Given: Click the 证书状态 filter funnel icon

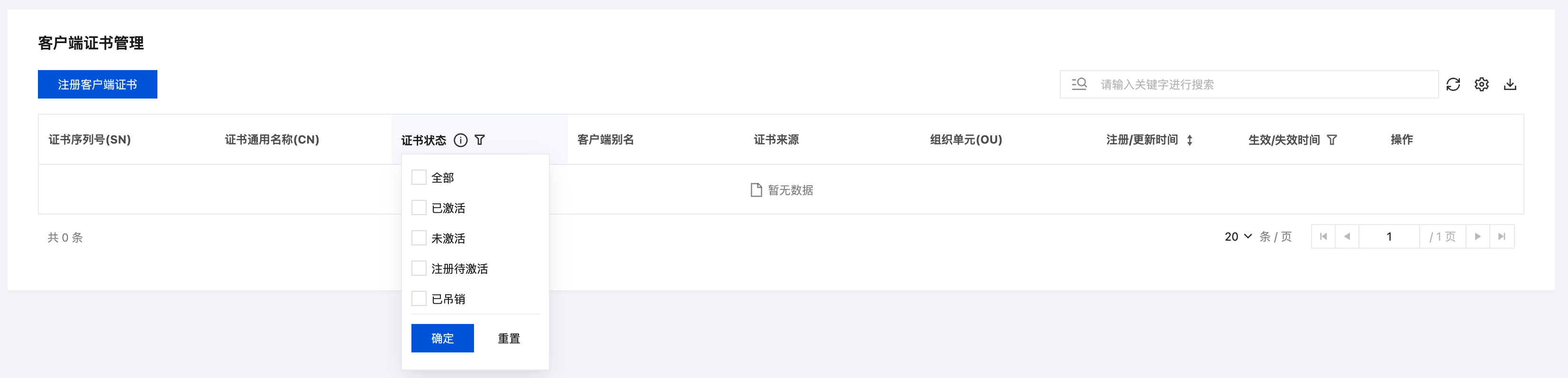Looking at the screenshot, I should [x=480, y=140].
